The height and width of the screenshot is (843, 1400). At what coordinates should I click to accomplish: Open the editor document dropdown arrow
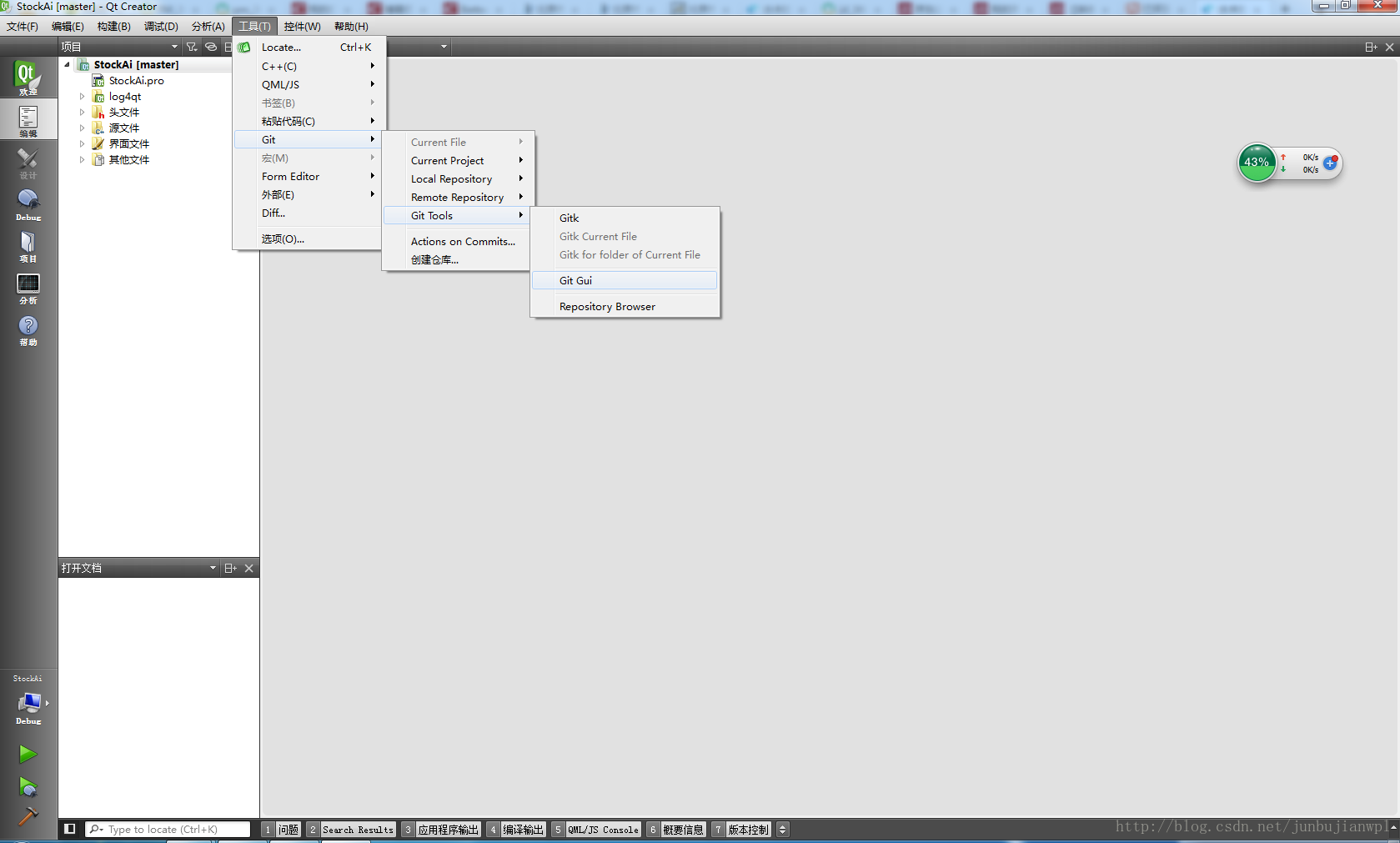(x=444, y=47)
